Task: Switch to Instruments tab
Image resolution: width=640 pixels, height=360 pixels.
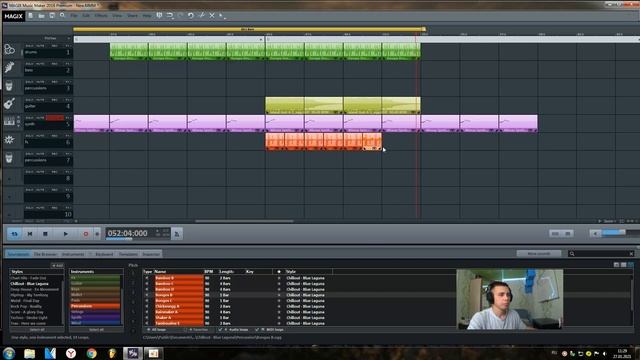Action: pos(73,254)
